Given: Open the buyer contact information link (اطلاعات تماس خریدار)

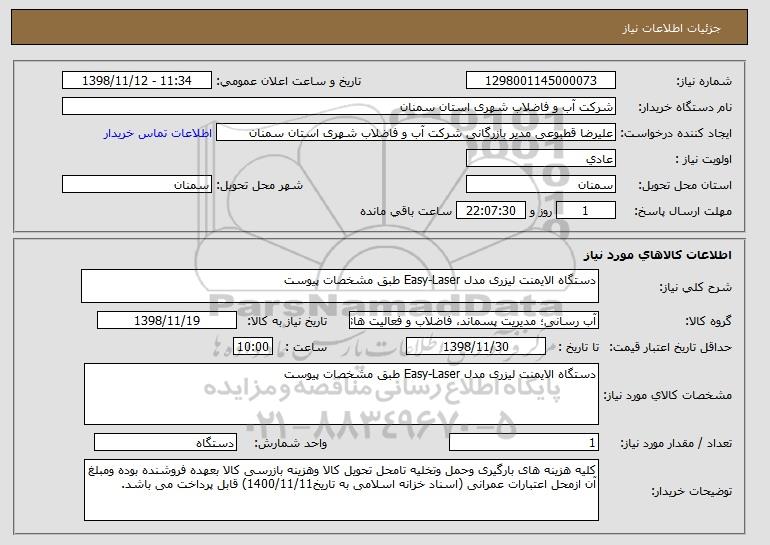Looking at the screenshot, I should 158,133.
